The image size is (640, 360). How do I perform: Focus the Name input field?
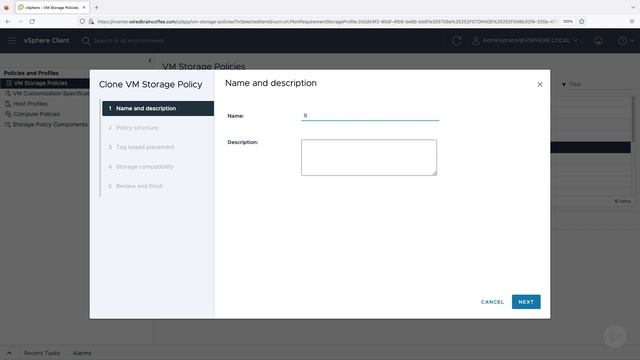click(x=370, y=116)
